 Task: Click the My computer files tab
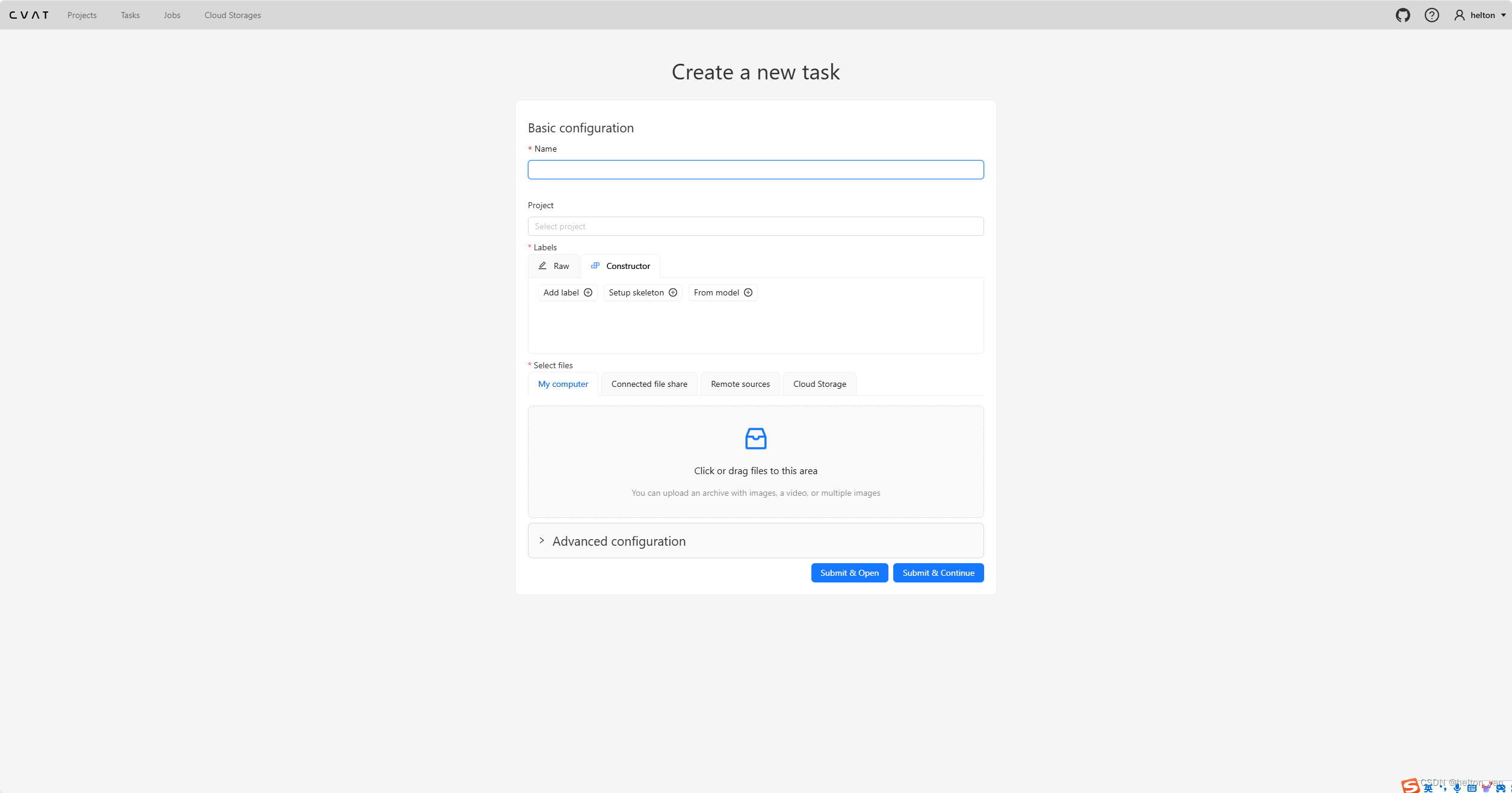click(x=562, y=383)
